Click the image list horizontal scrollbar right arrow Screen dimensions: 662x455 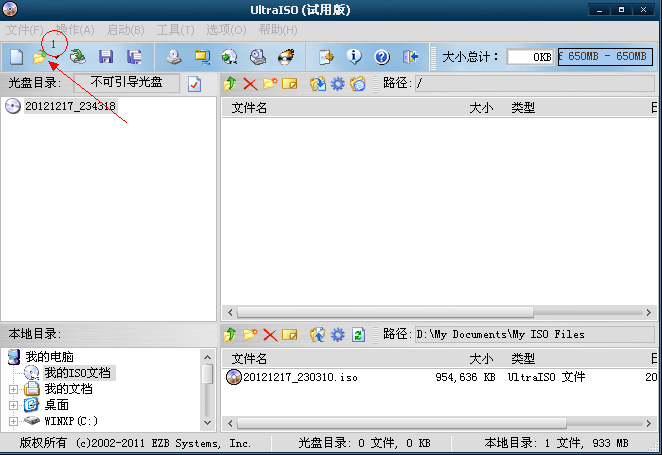click(648, 312)
